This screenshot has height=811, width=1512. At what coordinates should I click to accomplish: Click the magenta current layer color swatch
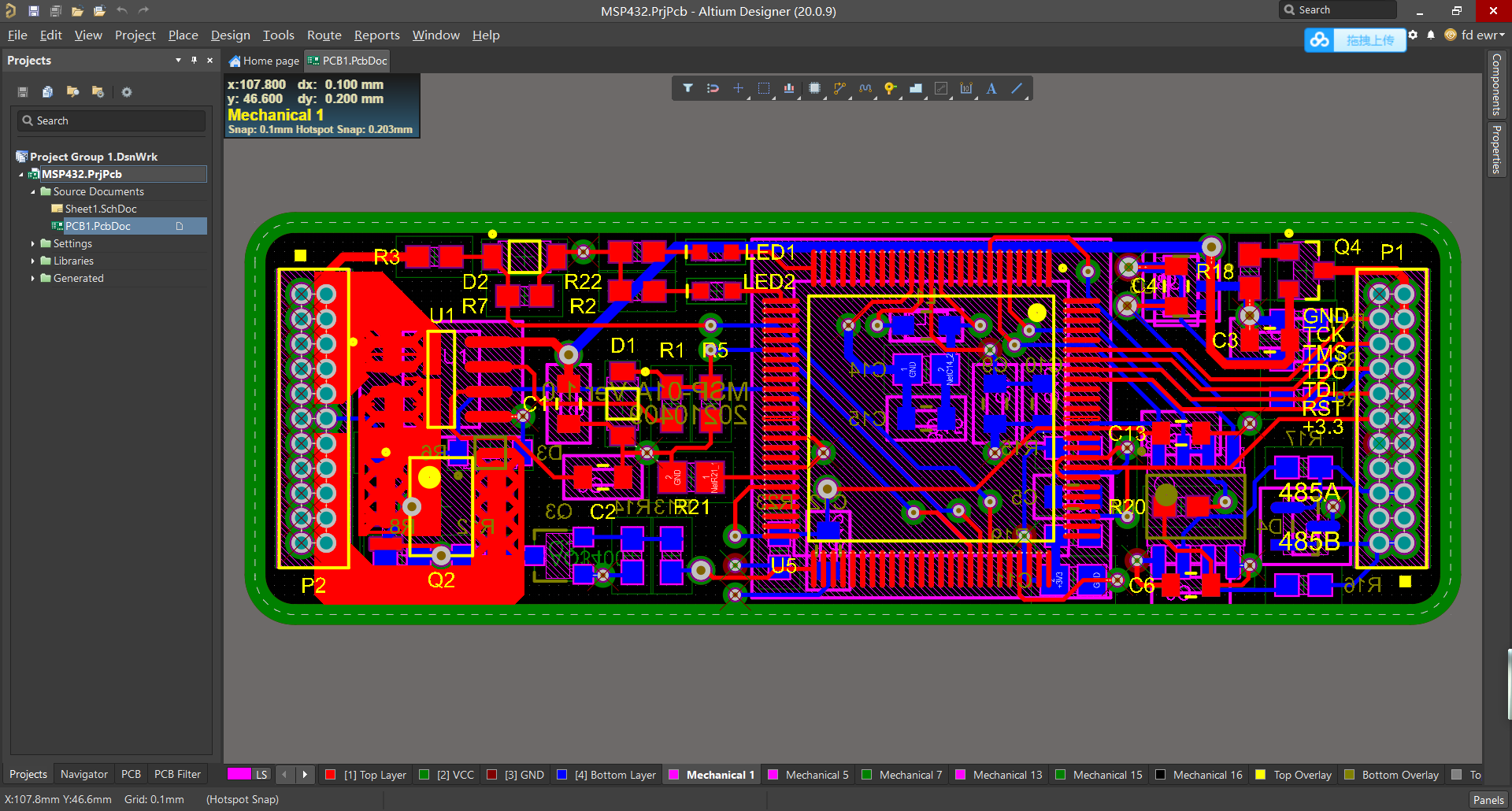(x=239, y=775)
